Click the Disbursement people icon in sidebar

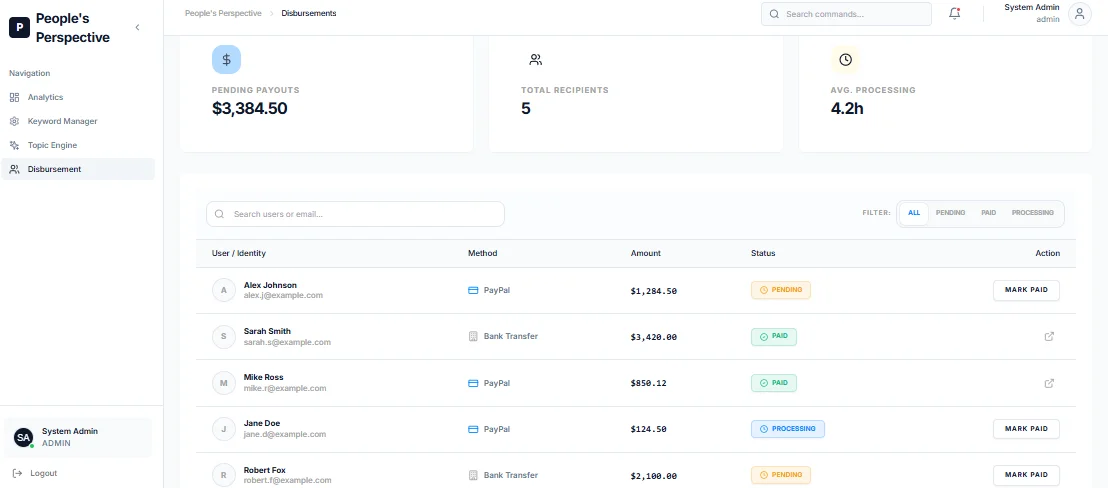pos(14,169)
